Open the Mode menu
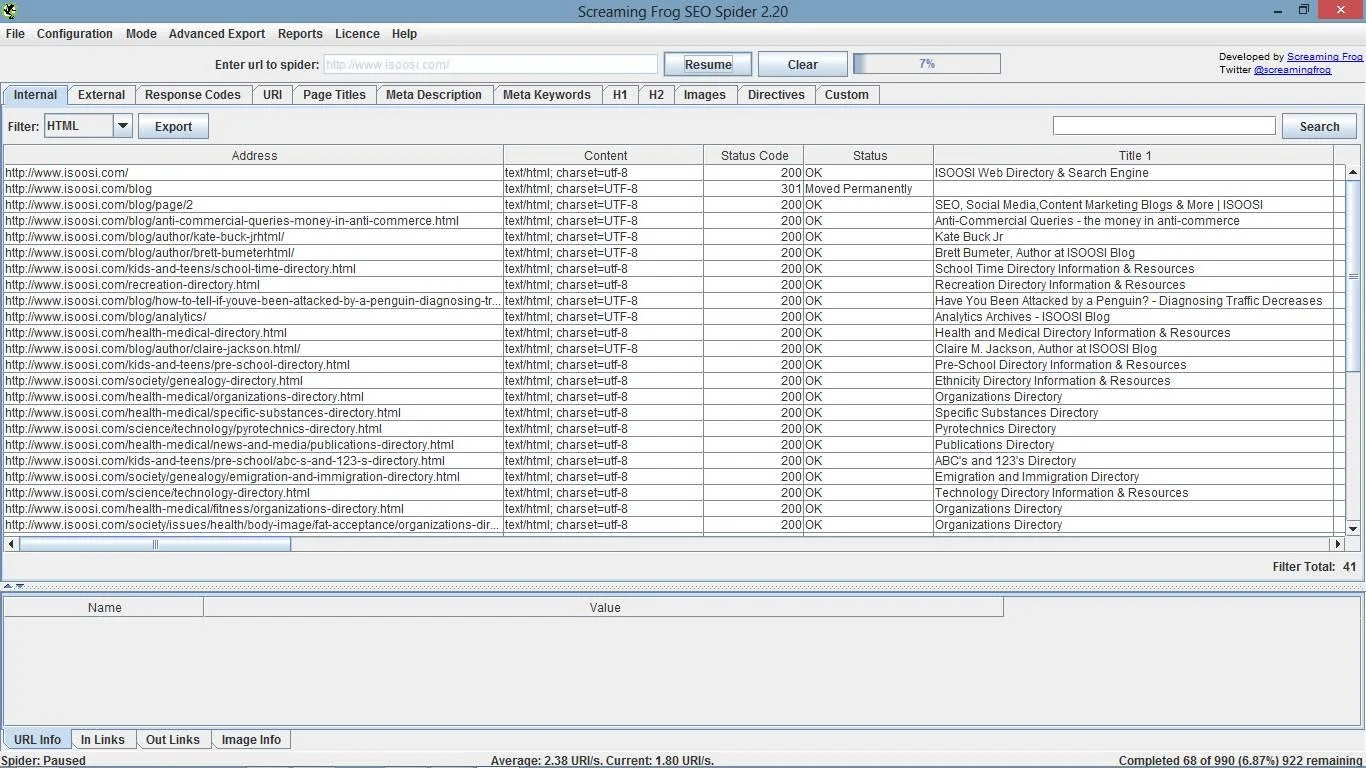Image resolution: width=1366 pixels, height=768 pixels. (141, 33)
